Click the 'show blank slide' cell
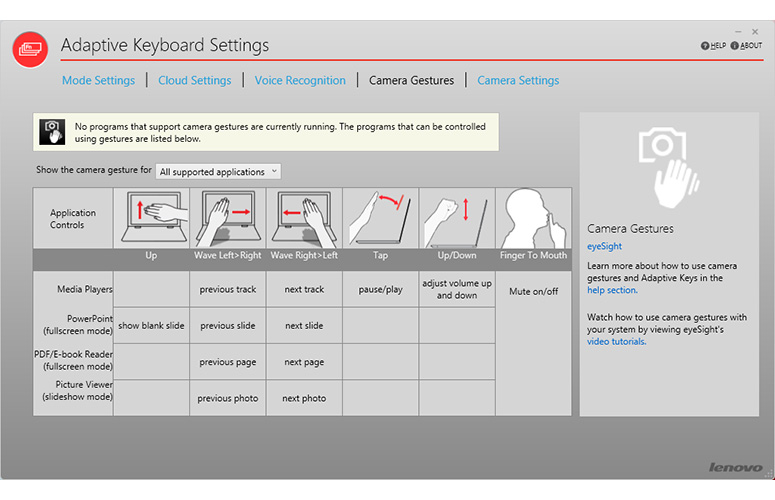The image size is (775, 500). point(151,326)
